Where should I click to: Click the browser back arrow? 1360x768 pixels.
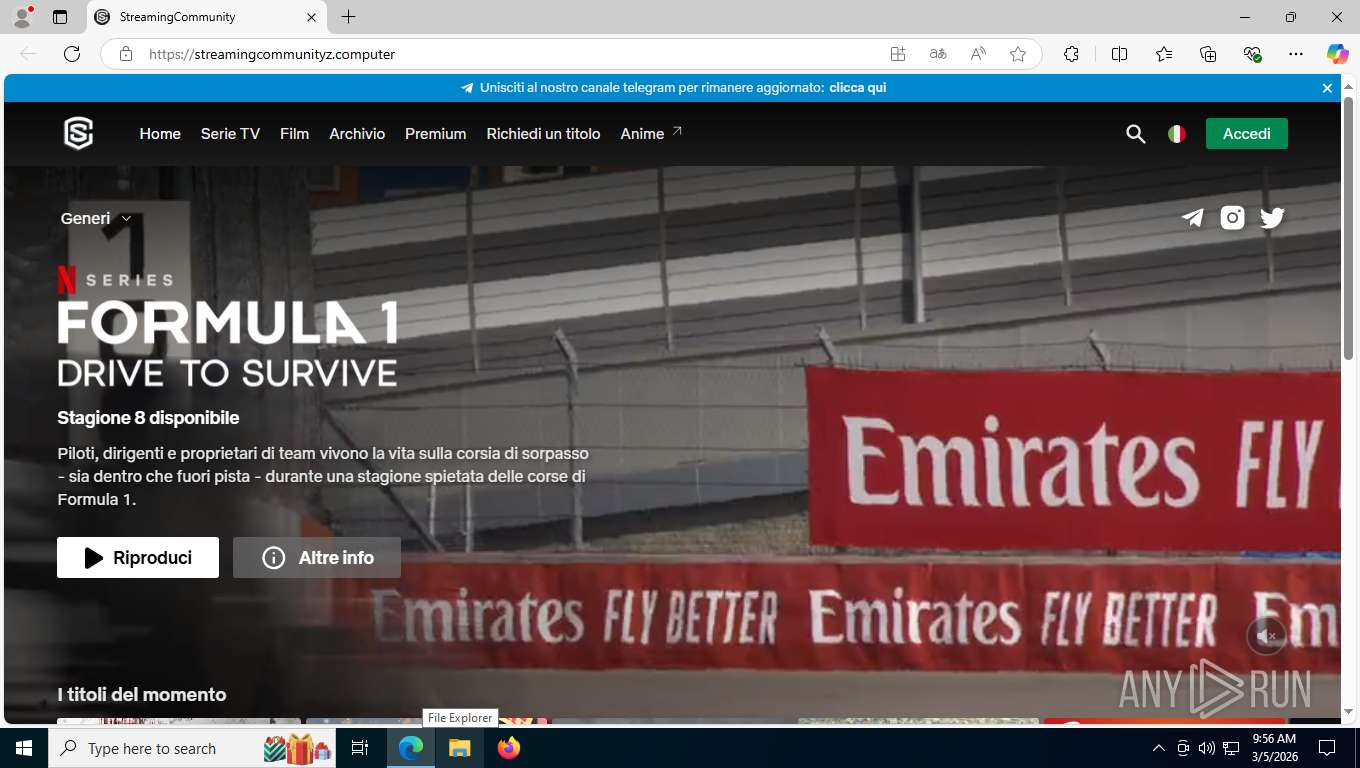pyautogui.click(x=28, y=54)
